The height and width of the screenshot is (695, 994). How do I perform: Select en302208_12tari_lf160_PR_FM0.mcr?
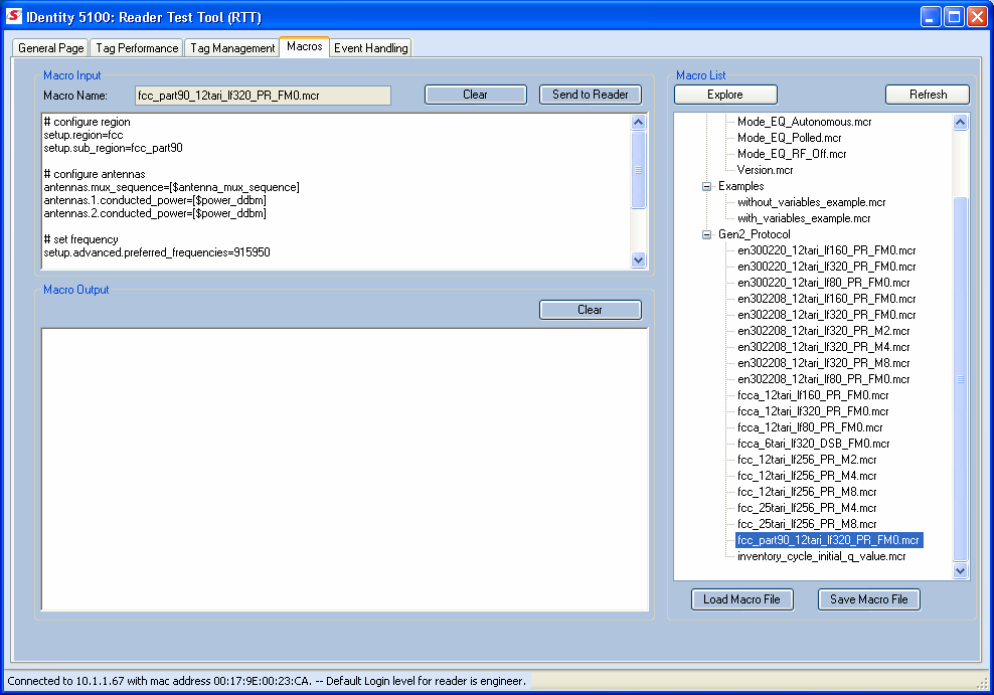click(827, 299)
